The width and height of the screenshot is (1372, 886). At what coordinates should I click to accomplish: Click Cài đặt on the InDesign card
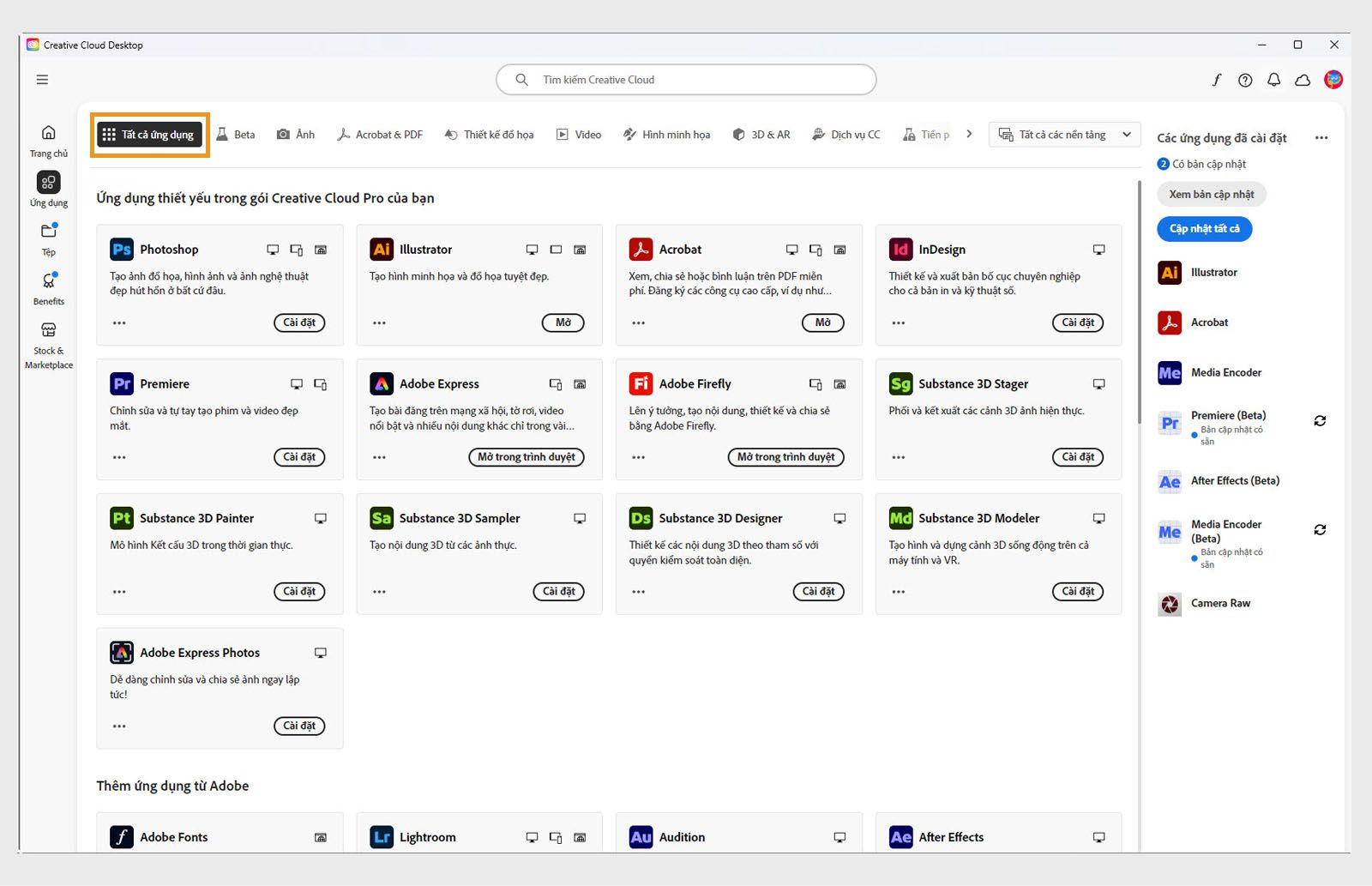(1078, 322)
